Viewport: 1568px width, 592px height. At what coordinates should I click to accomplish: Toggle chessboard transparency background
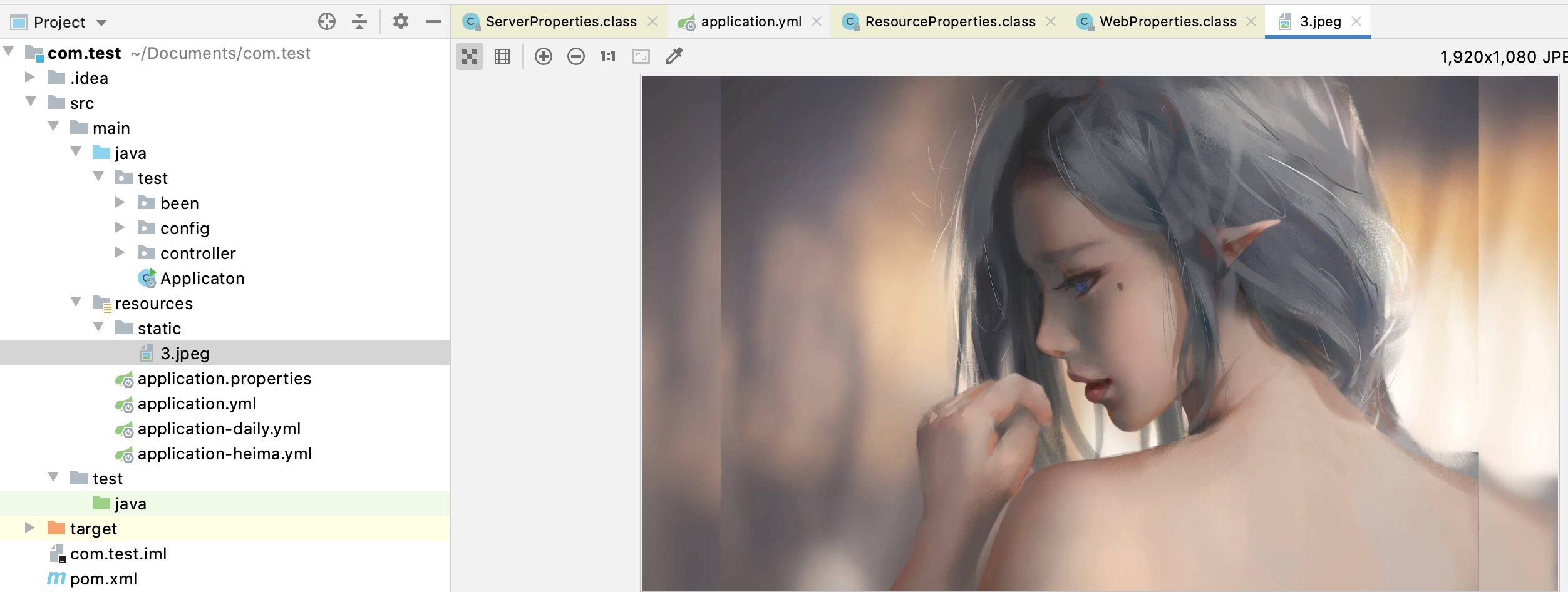coord(470,57)
